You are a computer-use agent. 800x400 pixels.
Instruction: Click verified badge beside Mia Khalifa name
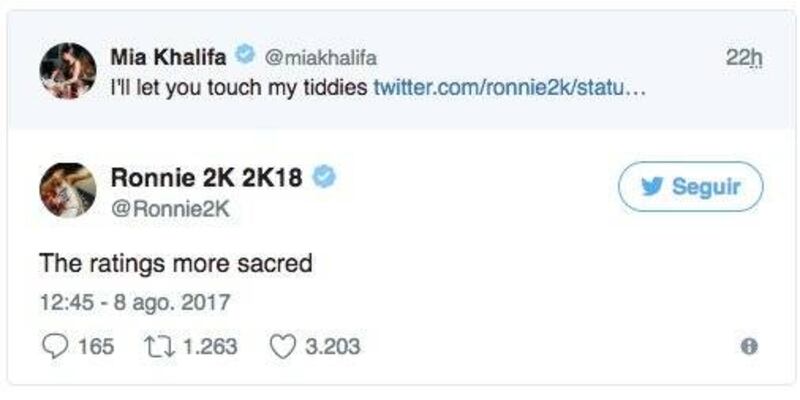(x=242, y=53)
